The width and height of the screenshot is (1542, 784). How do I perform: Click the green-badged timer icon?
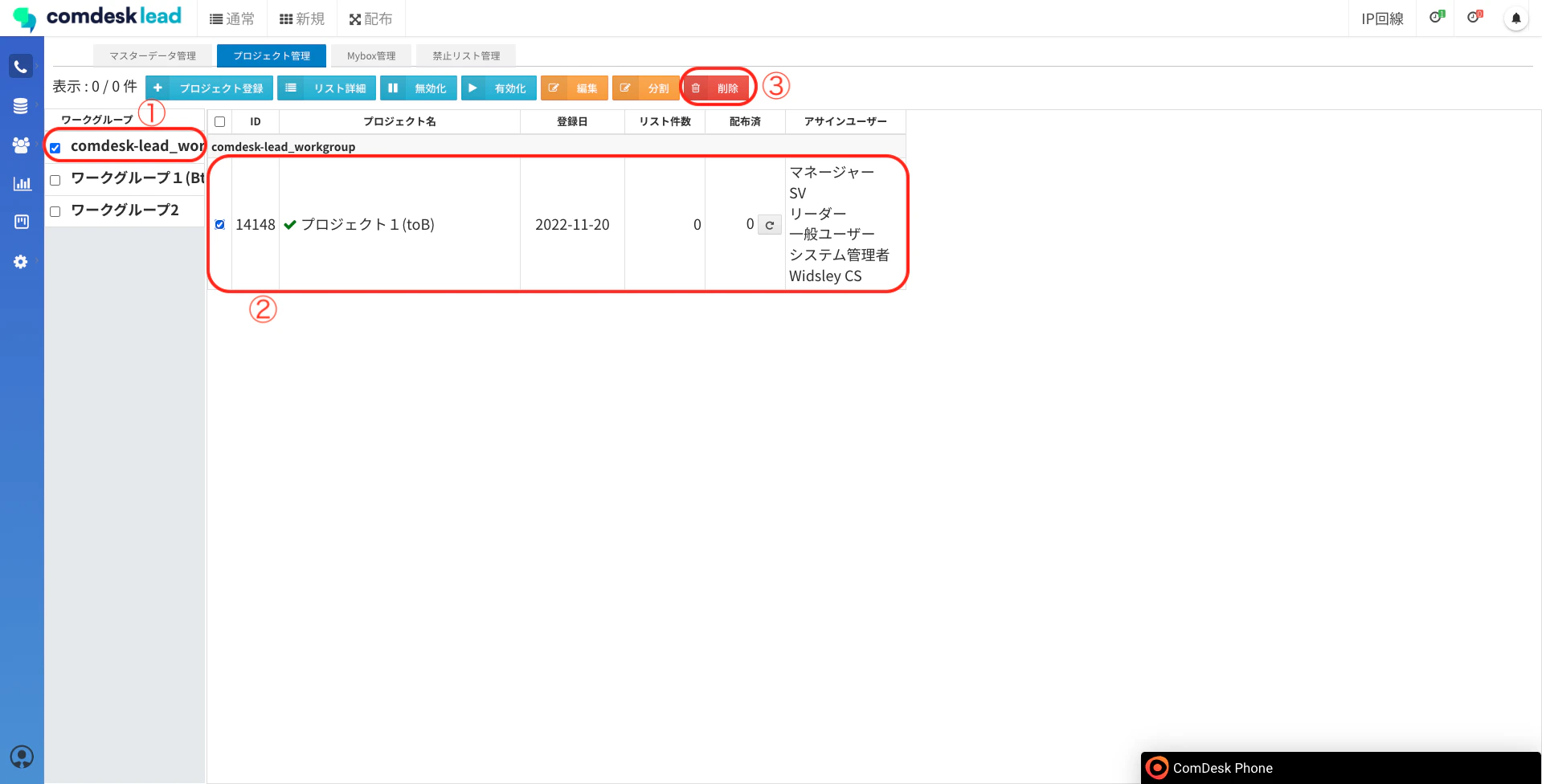[1436, 17]
